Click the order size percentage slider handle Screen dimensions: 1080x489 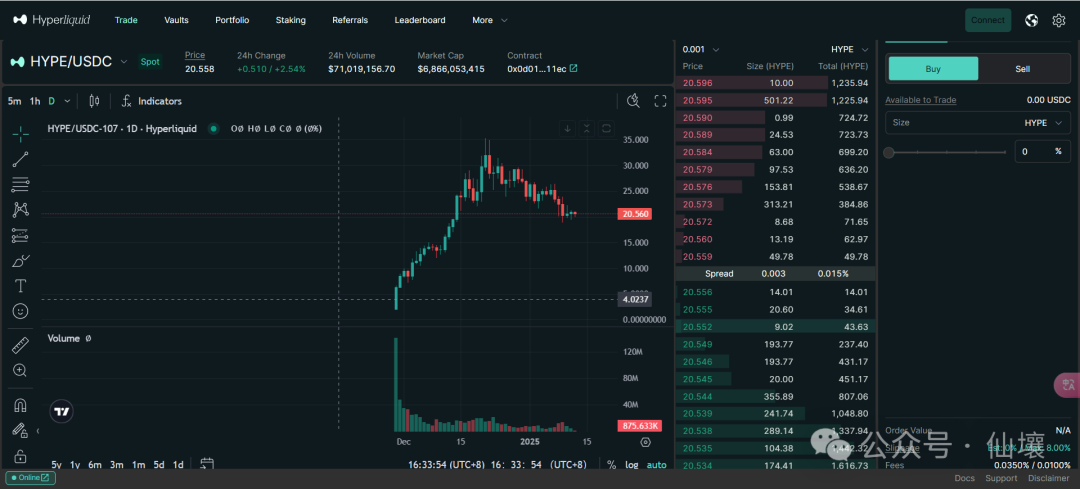[889, 152]
